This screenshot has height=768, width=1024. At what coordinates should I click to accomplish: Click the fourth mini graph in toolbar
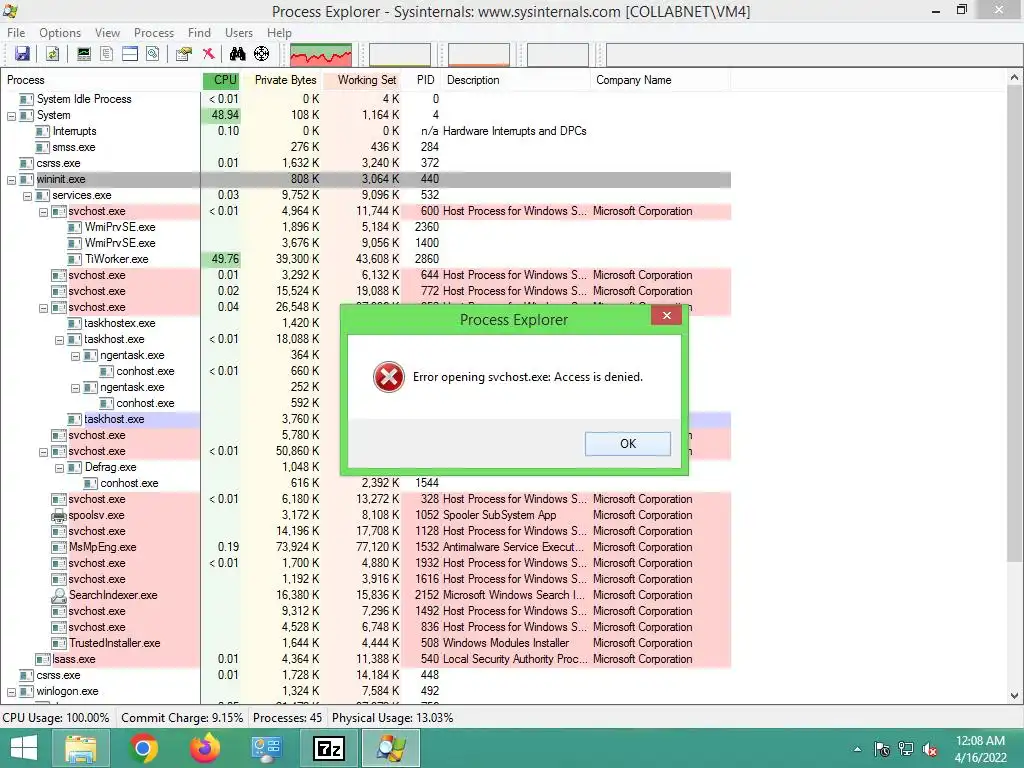coord(558,55)
